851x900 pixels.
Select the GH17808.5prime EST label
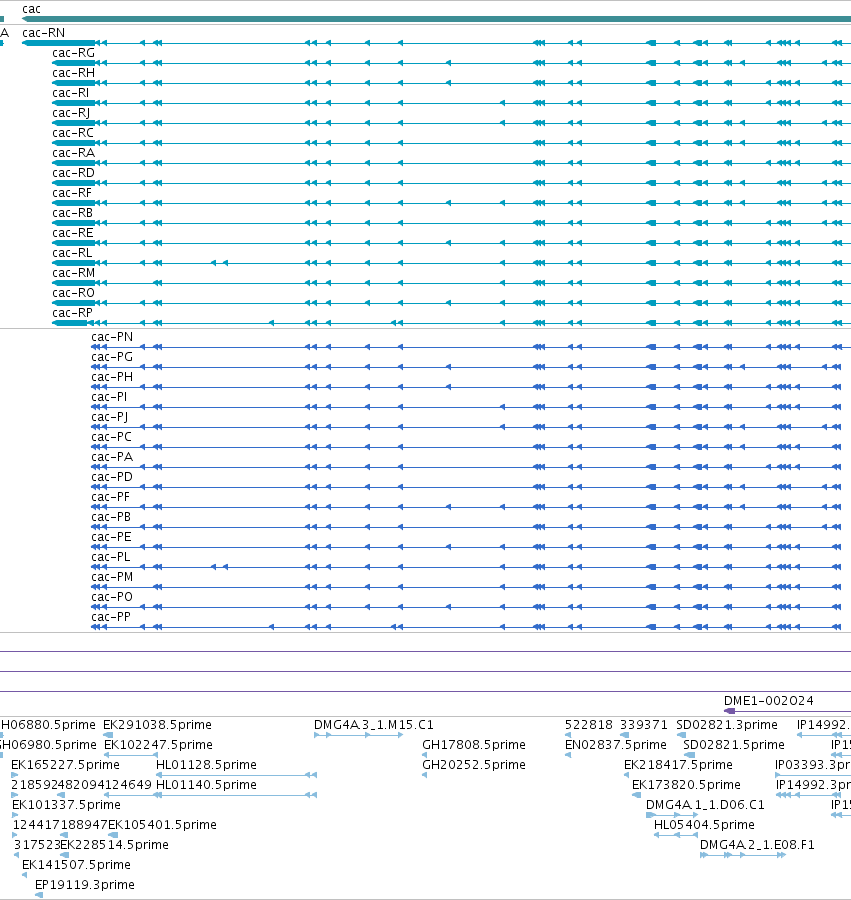(x=474, y=745)
